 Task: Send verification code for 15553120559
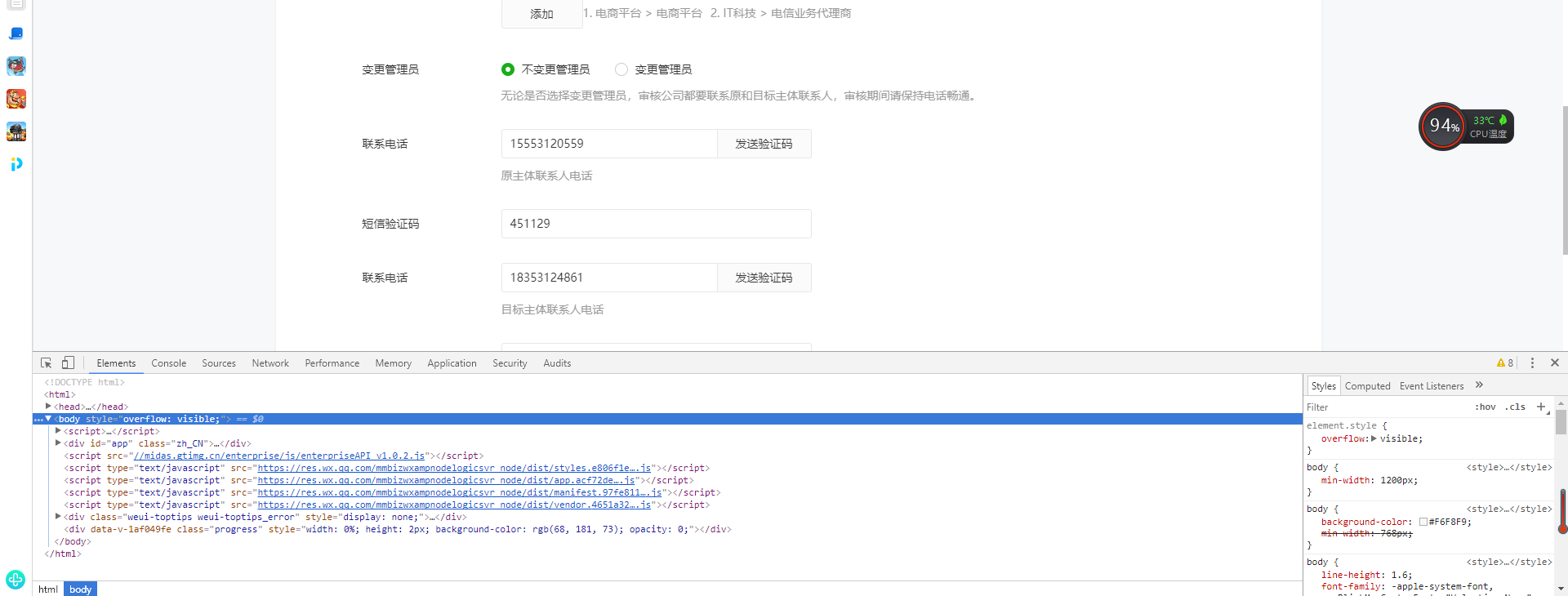[764, 144]
